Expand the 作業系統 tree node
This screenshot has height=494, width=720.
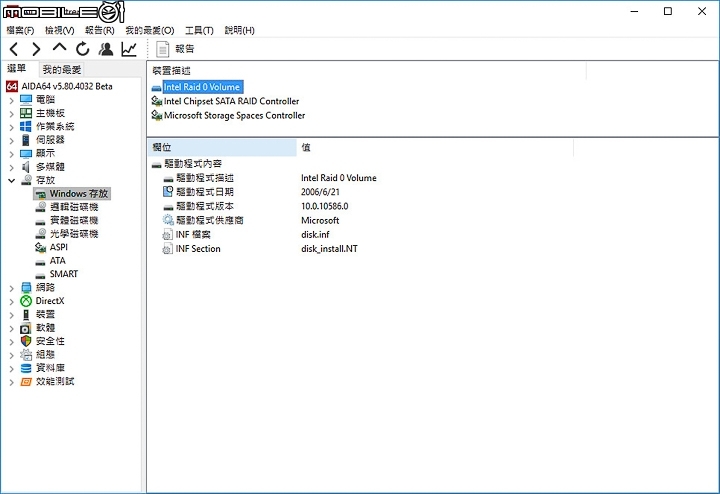(x=11, y=127)
